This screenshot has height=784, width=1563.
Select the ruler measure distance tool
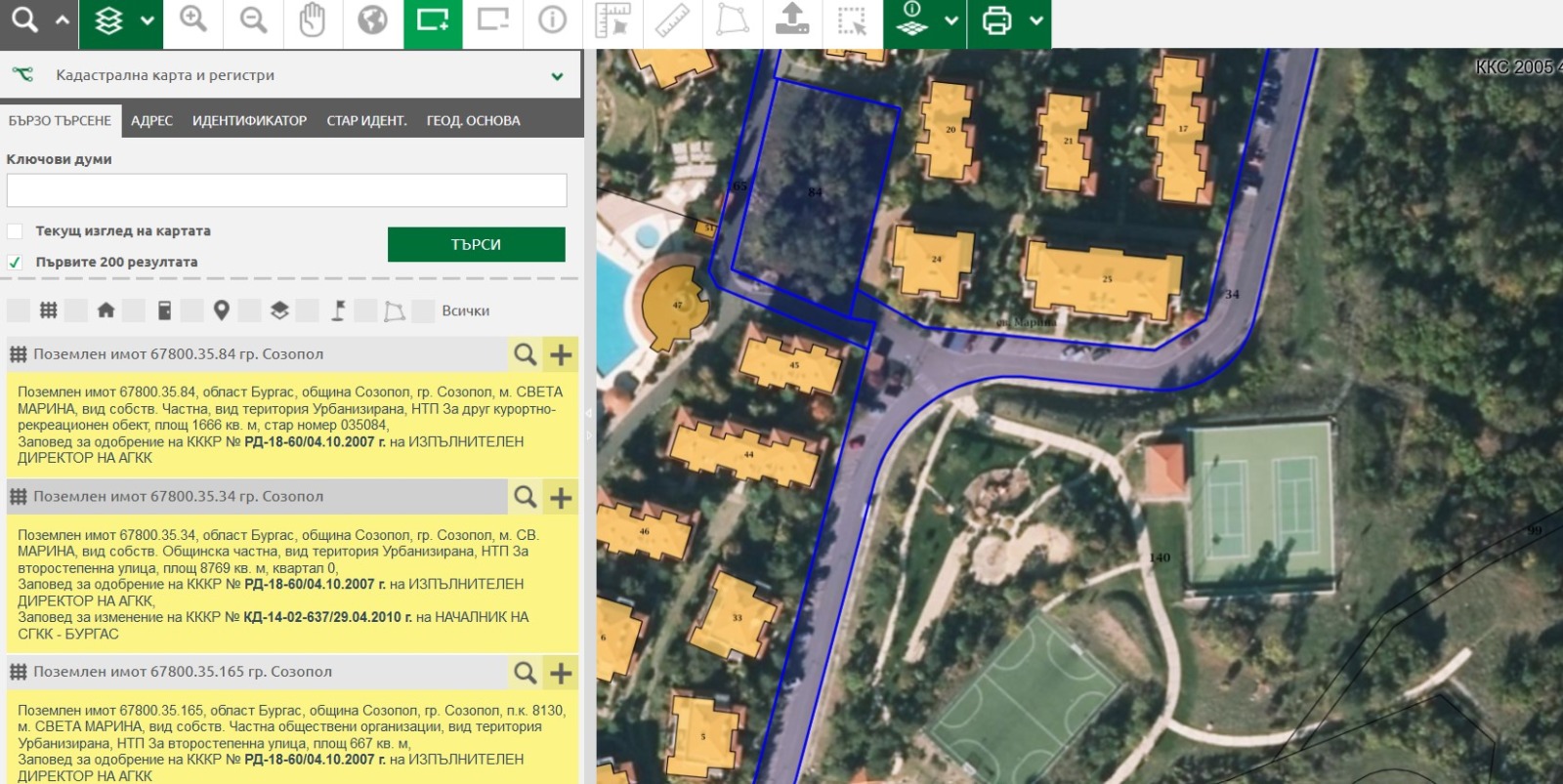(672, 21)
